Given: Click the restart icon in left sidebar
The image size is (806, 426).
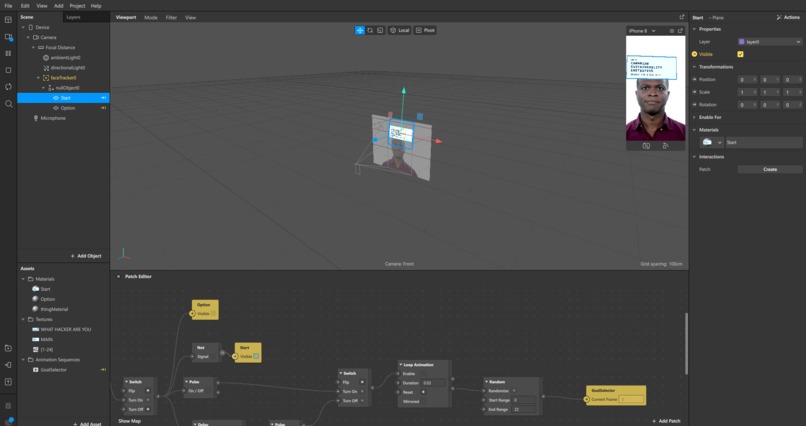Looking at the screenshot, I should click(8, 87).
